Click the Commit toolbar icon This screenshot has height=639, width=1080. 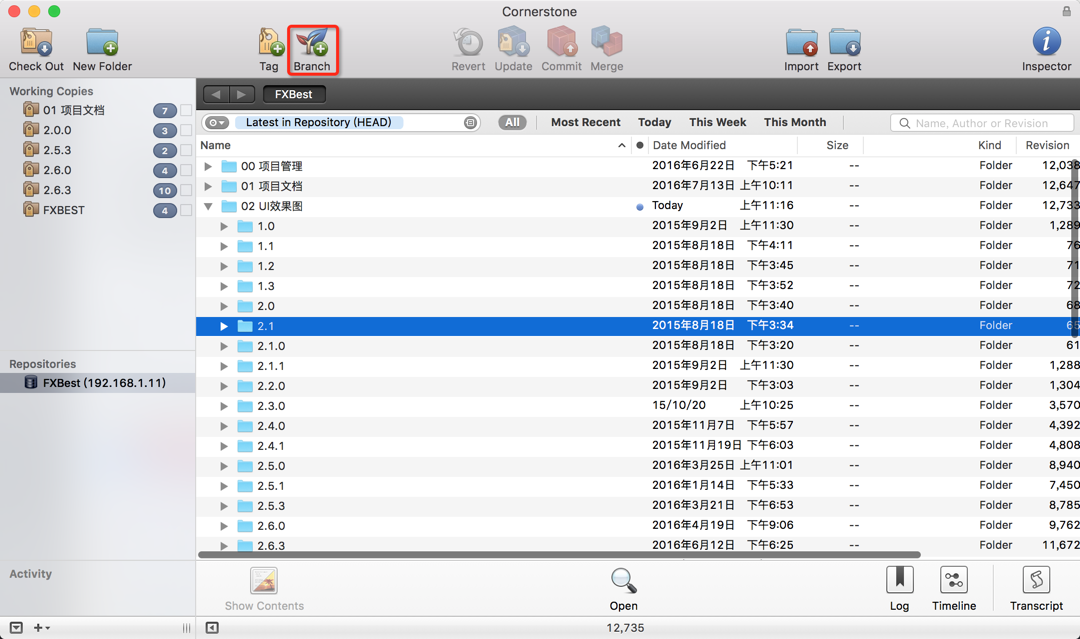(561, 43)
